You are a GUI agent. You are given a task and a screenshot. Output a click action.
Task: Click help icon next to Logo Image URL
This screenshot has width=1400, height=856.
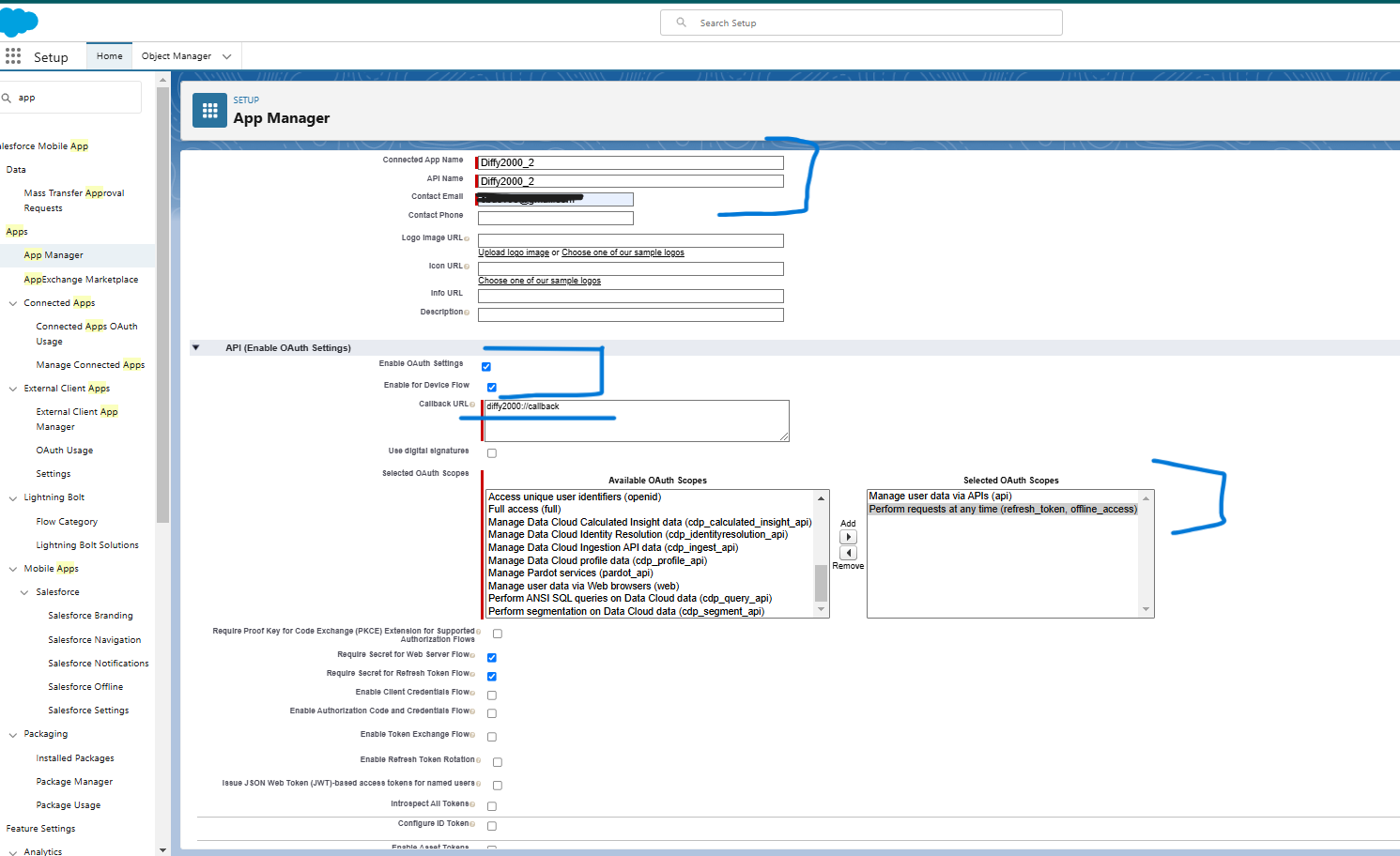point(467,238)
